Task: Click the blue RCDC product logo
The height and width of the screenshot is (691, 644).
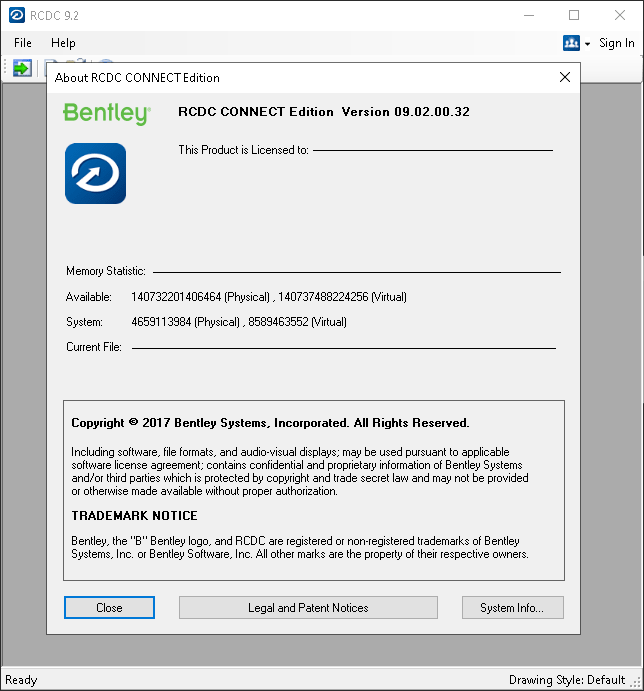Action: click(95, 173)
